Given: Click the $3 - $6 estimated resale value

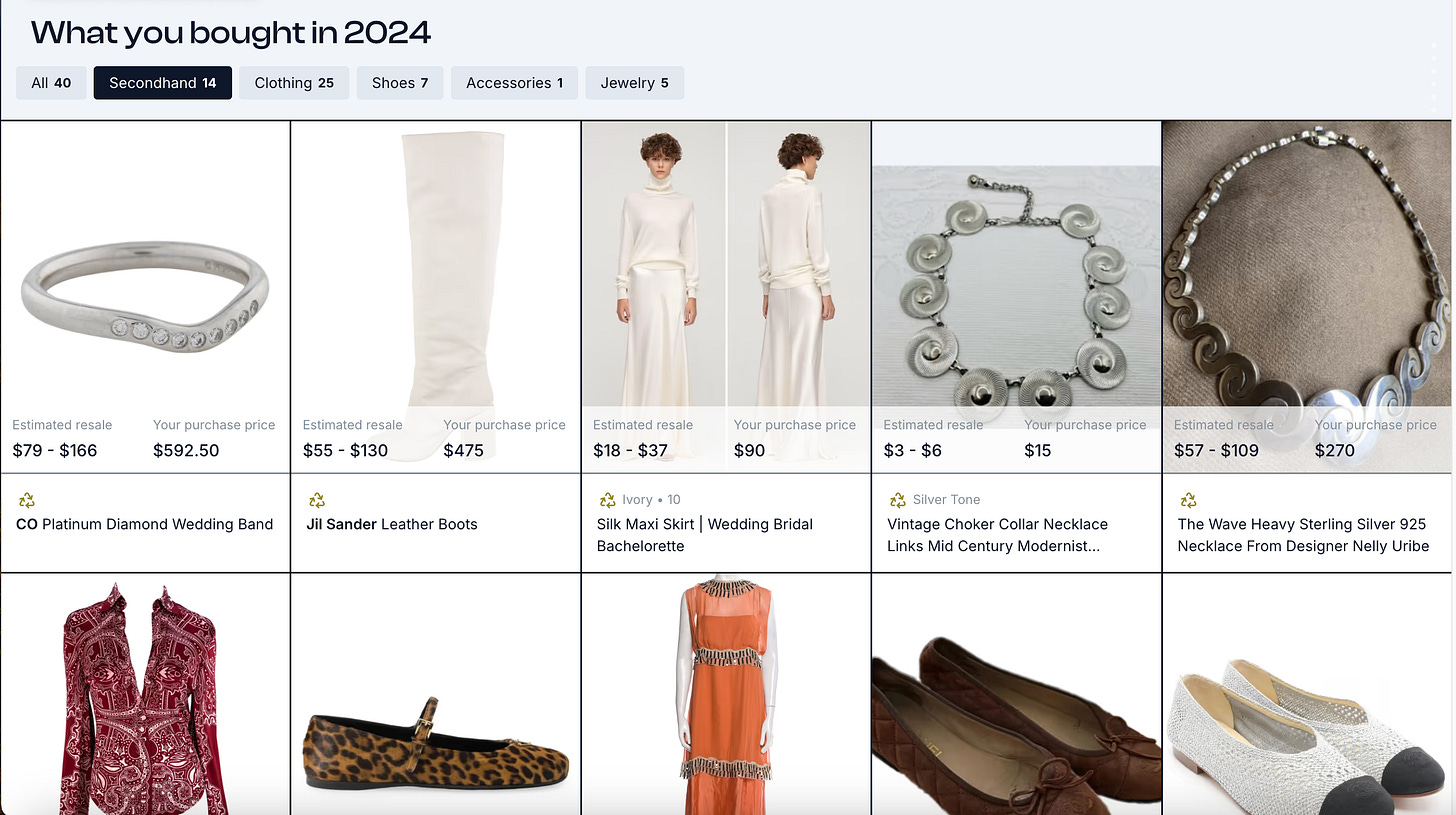Looking at the screenshot, I should click(913, 450).
